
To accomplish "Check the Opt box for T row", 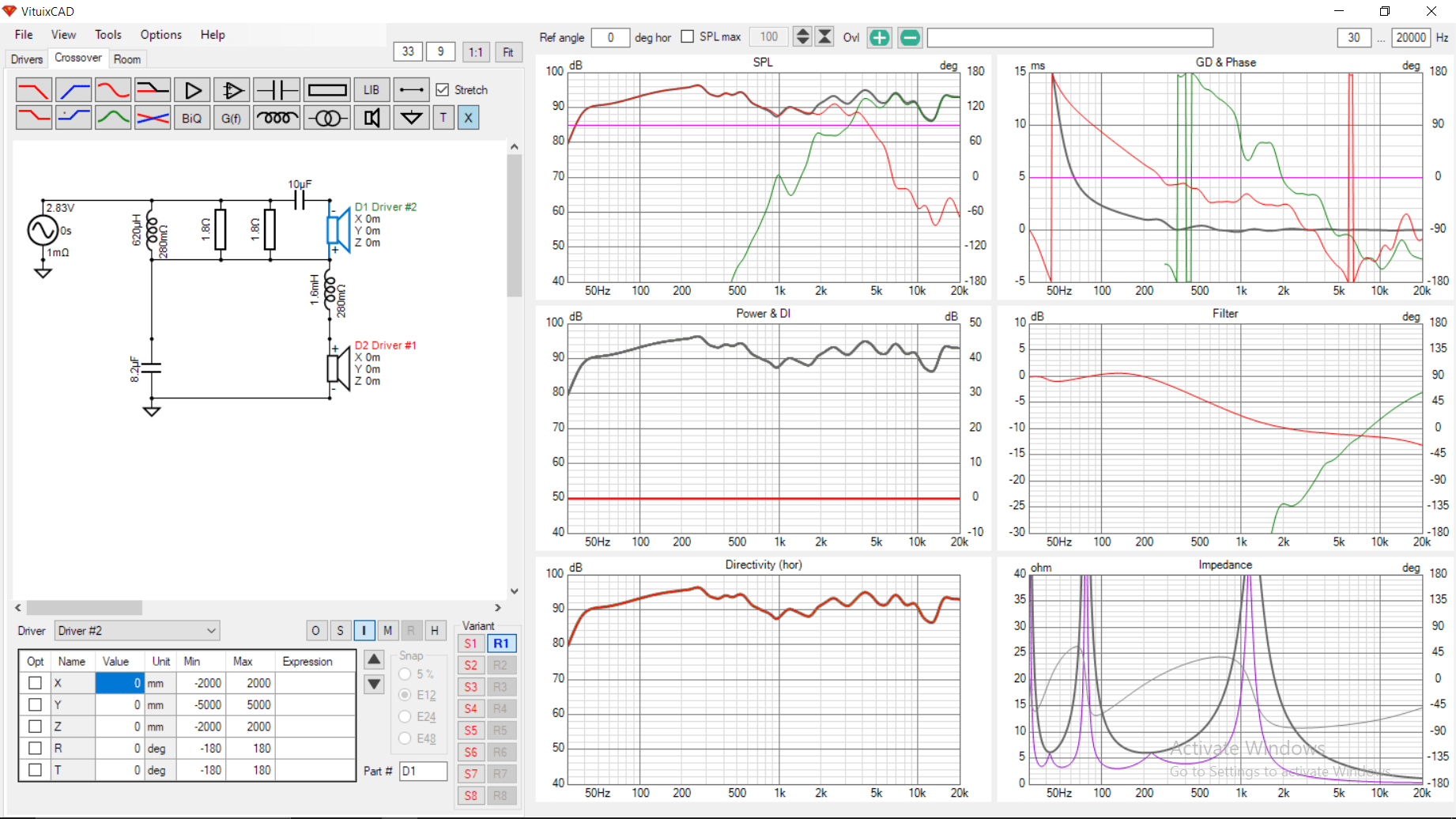I will tap(35, 770).
